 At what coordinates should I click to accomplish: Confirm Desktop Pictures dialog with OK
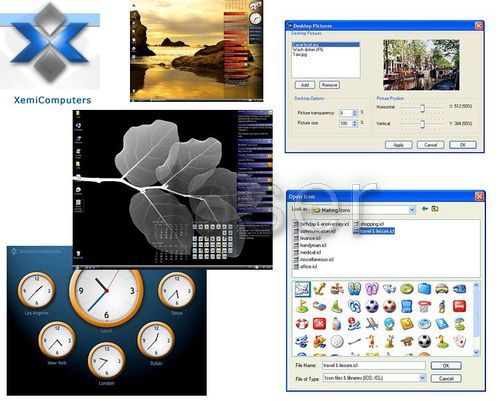point(463,145)
